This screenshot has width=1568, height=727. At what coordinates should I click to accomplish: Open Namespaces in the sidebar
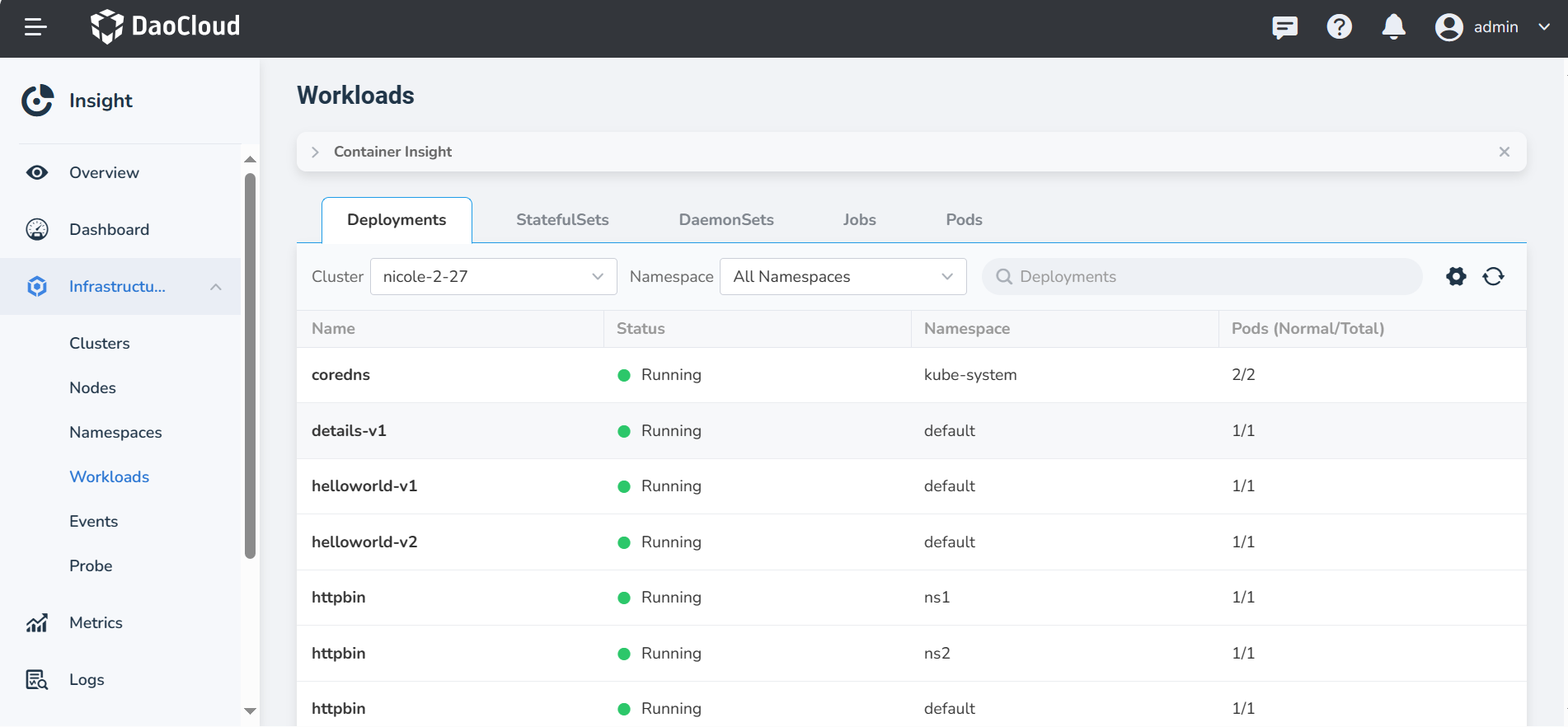tap(115, 432)
